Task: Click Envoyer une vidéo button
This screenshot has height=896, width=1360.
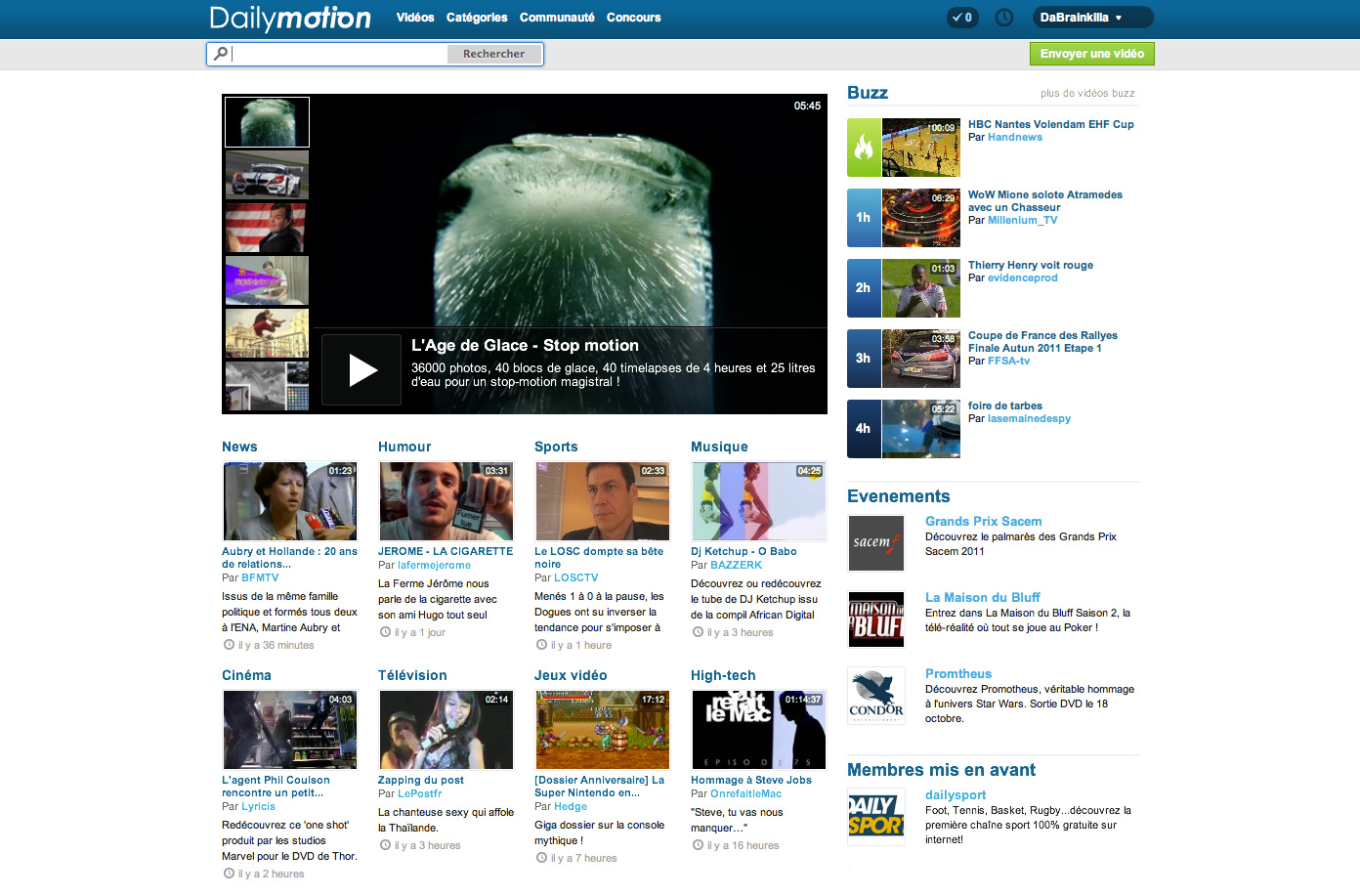Action: click(x=1092, y=54)
